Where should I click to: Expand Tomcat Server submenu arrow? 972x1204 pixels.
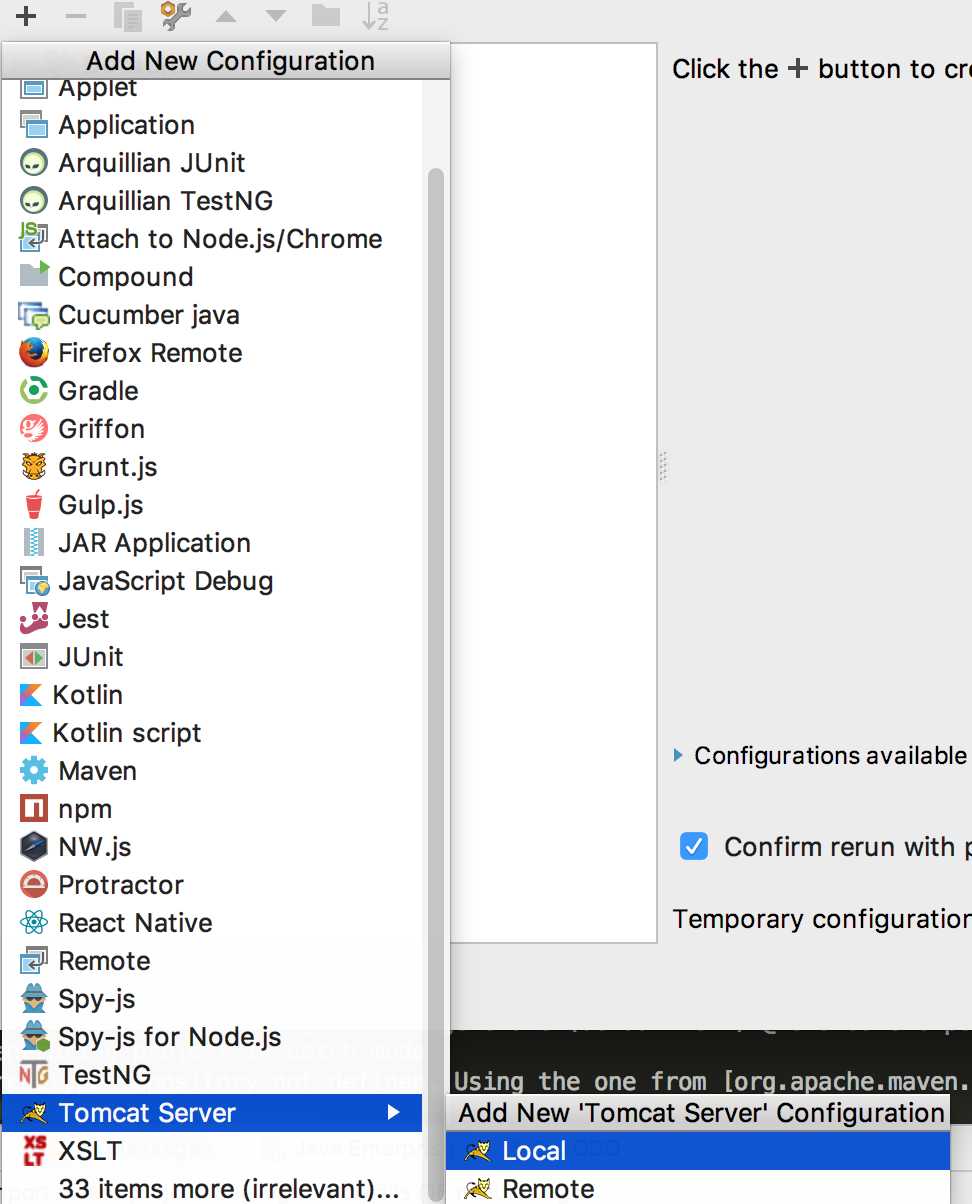pos(394,1113)
